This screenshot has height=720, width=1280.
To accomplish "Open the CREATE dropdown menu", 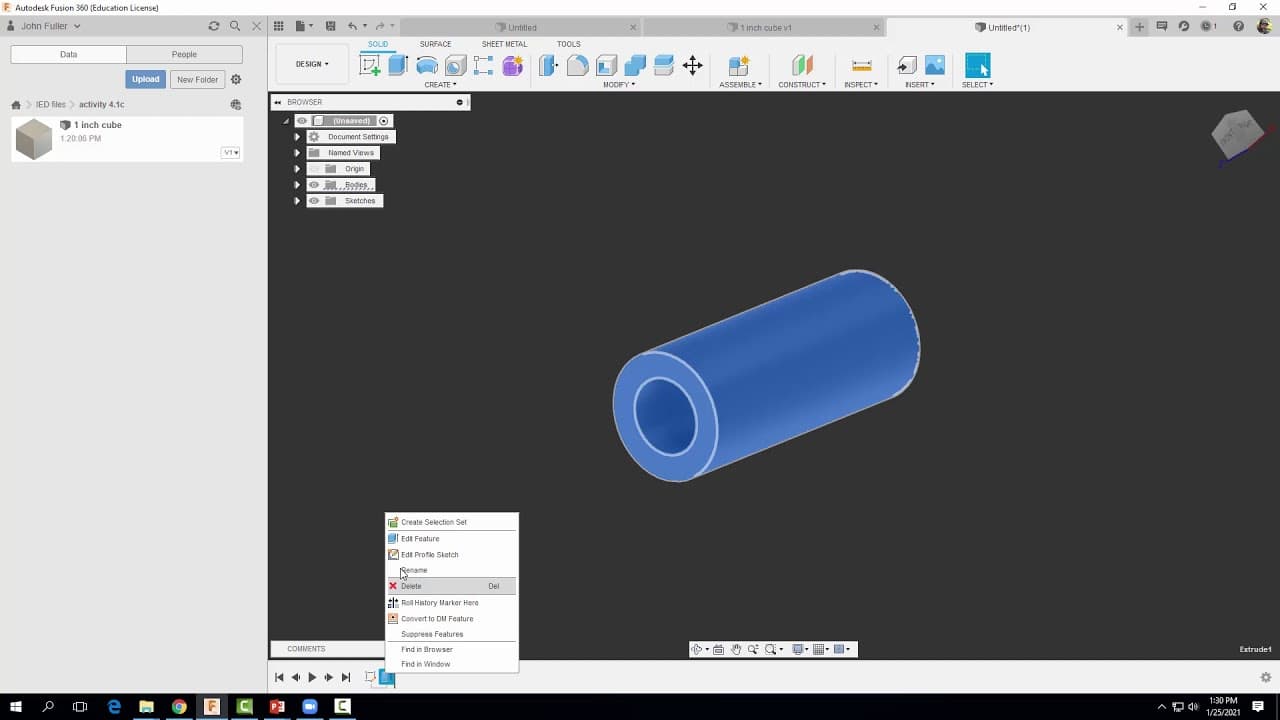I will (439, 85).
